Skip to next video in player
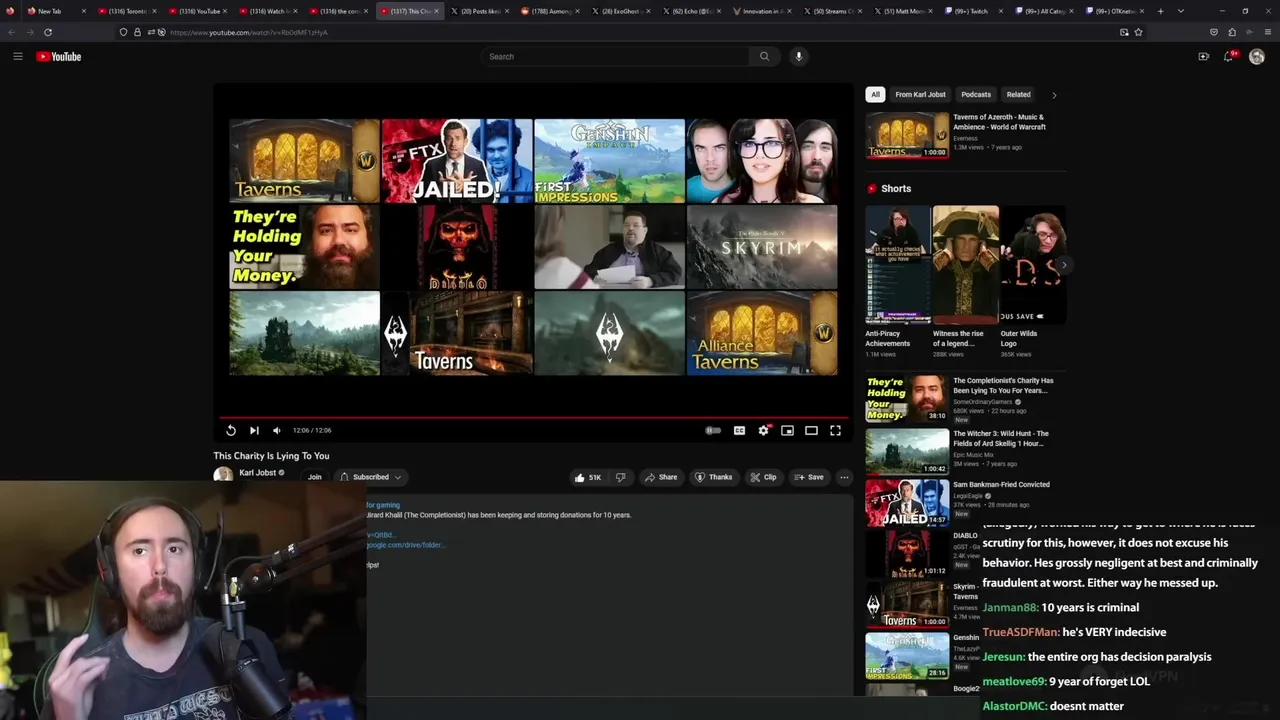The width and height of the screenshot is (1280, 720). [x=254, y=430]
